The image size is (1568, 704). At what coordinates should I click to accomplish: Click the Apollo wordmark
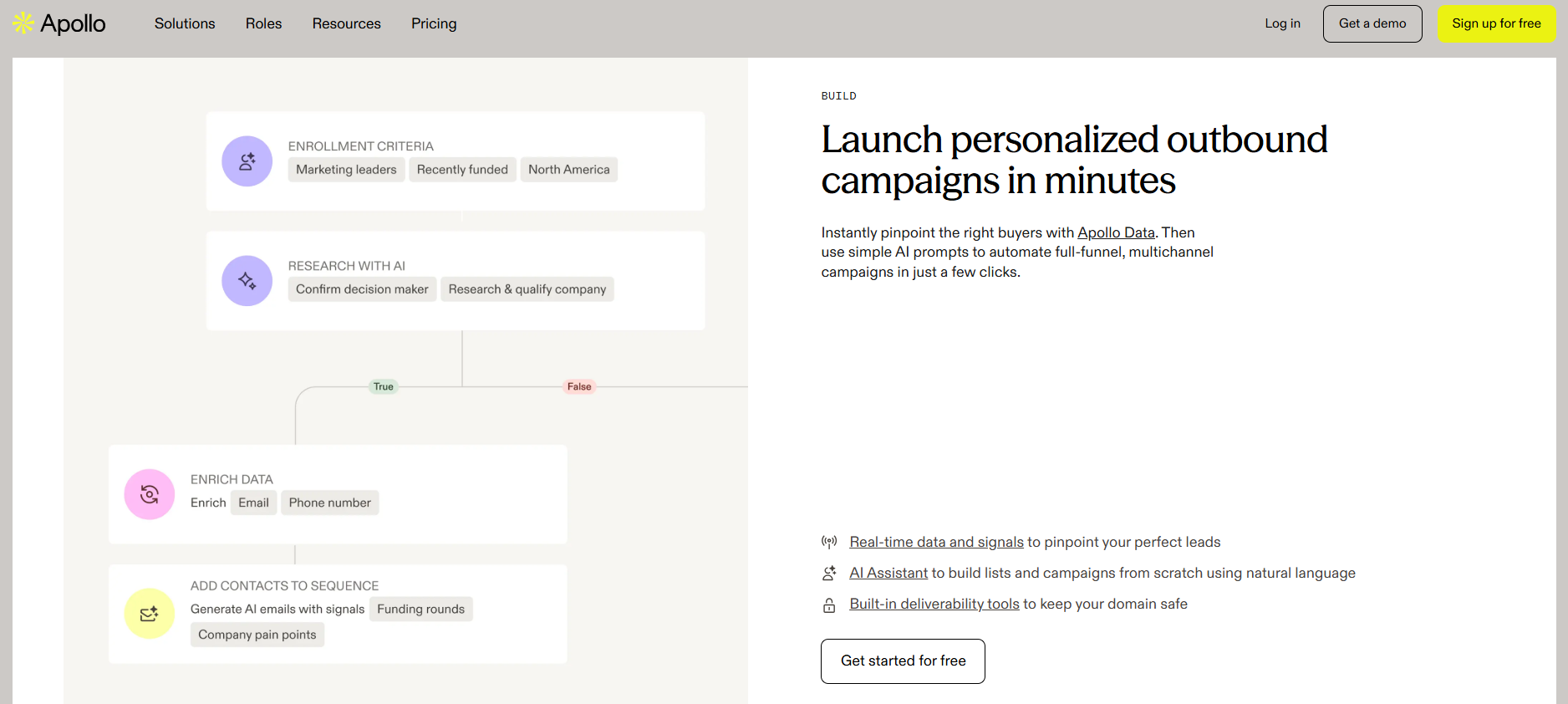pos(73,23)
